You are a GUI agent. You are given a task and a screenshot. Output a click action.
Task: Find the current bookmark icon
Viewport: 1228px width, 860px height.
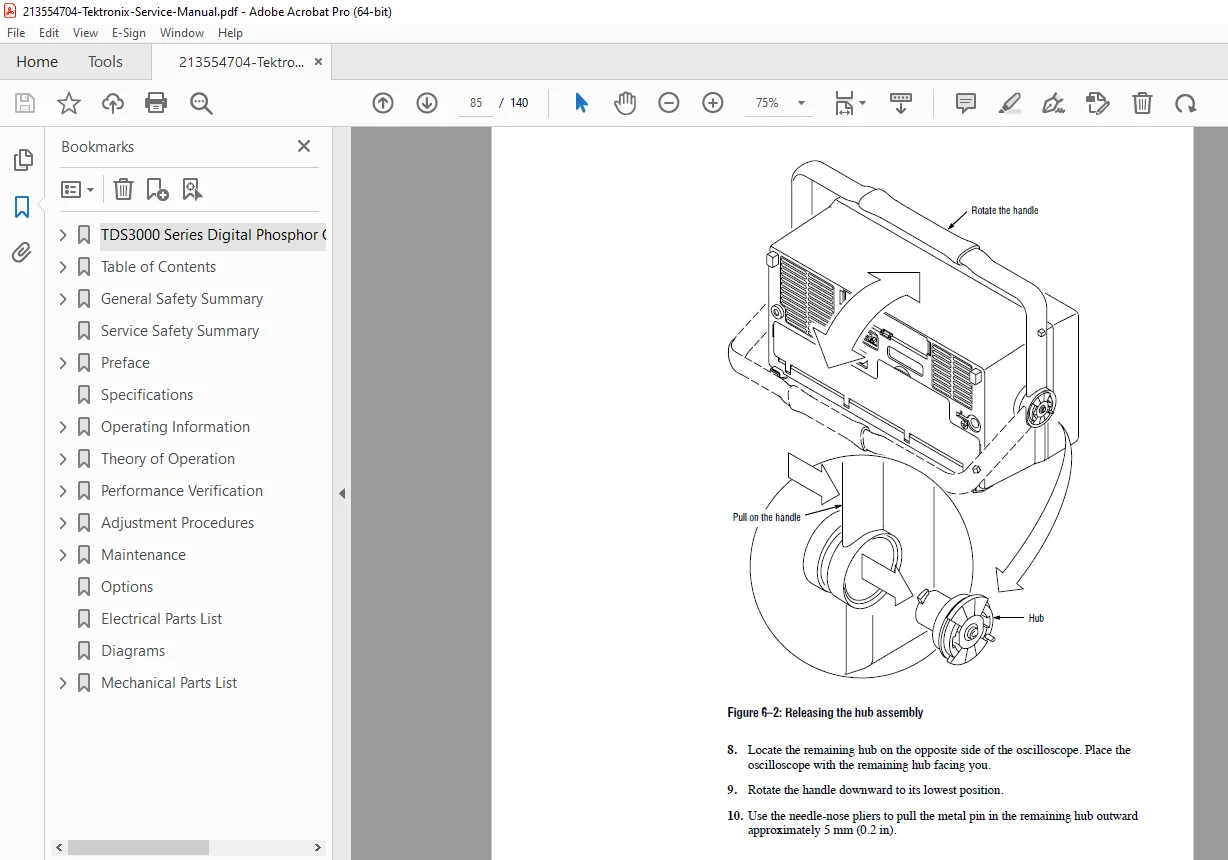point(192,189)
